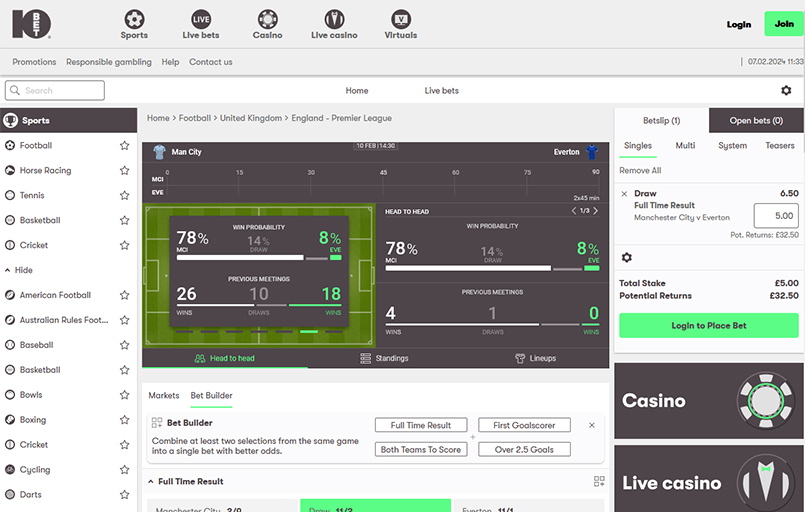Open American Football in sidebar

click(x=55, y=295)
